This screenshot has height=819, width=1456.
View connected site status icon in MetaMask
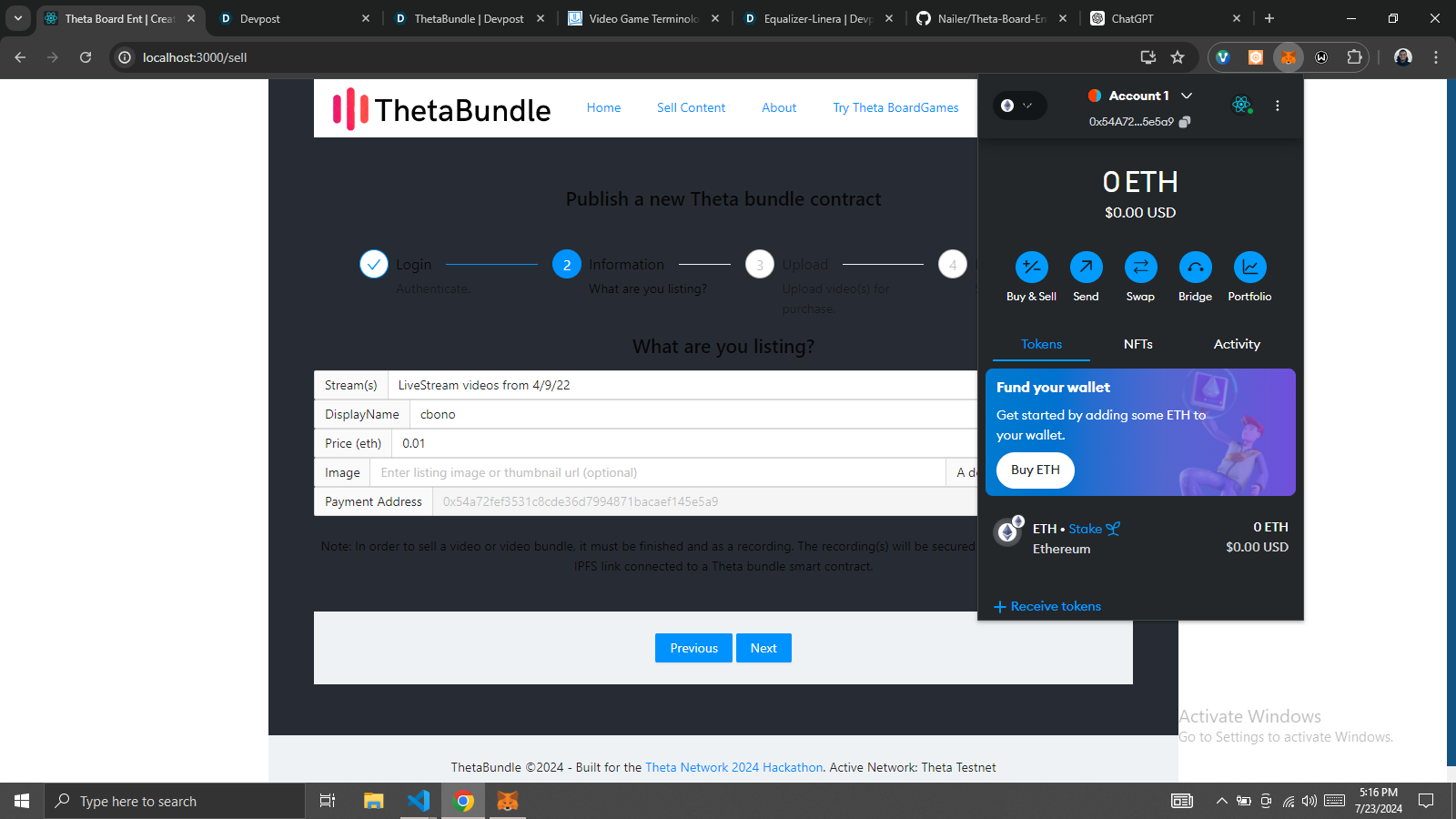tap(1241, 105)
